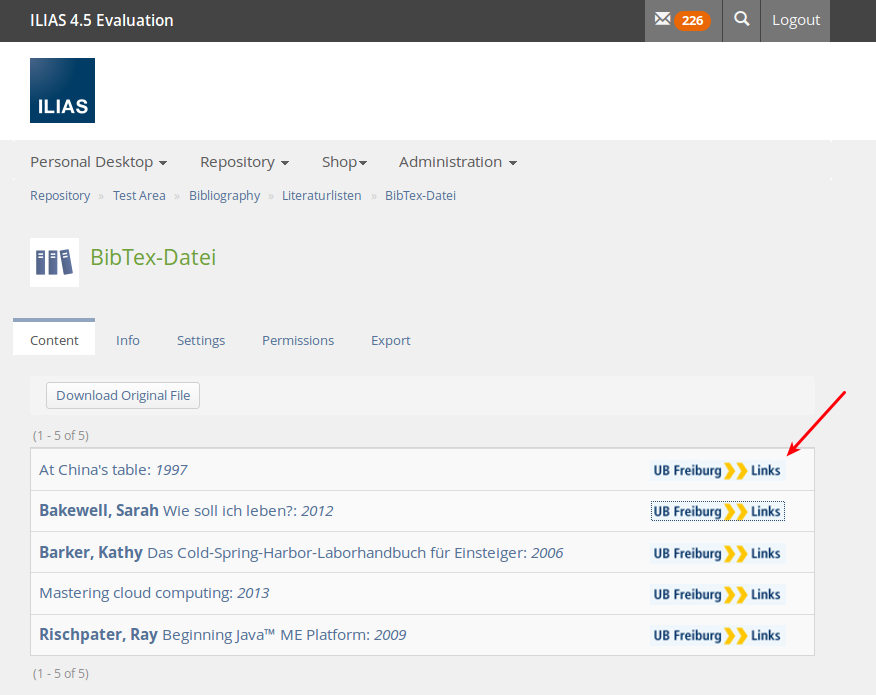Go to Literaturlisten in the breadcrumb
Screen dimensions: 876x695
(x=321, y=196)
